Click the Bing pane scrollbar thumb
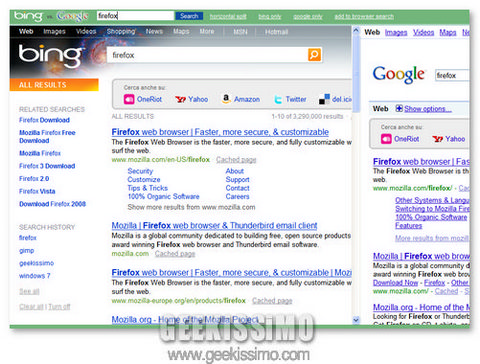The image size is (480, 364). pyautogui.click(x=356, y=74)
